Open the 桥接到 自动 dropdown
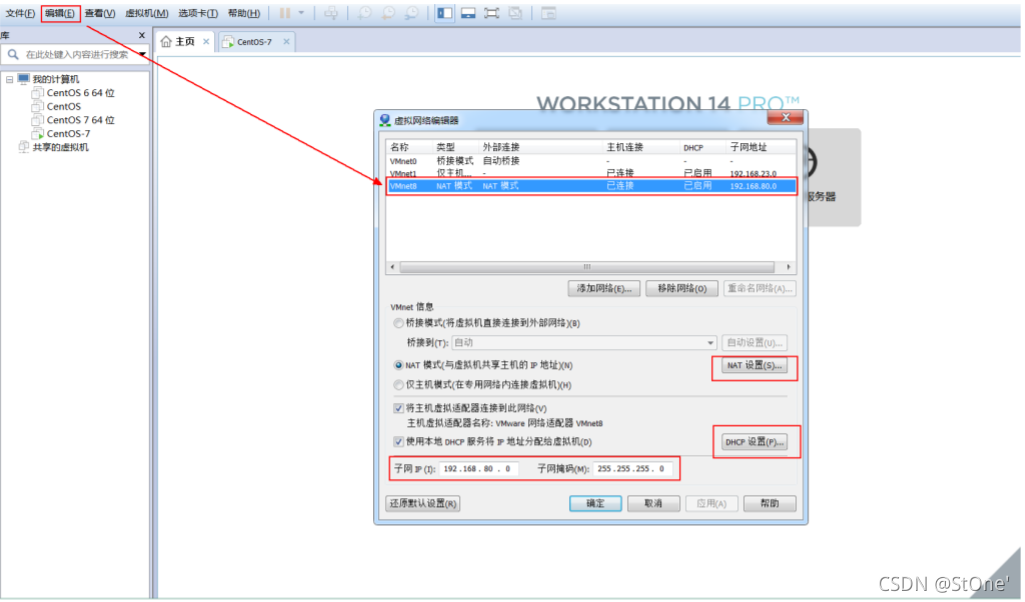Image resolution: width=1025 pixels, height=602 pixels. (x=584, y=343)
